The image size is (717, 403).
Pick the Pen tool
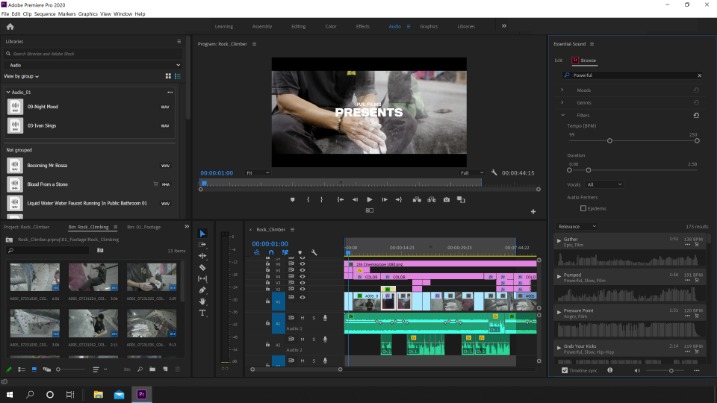point(203,290)
